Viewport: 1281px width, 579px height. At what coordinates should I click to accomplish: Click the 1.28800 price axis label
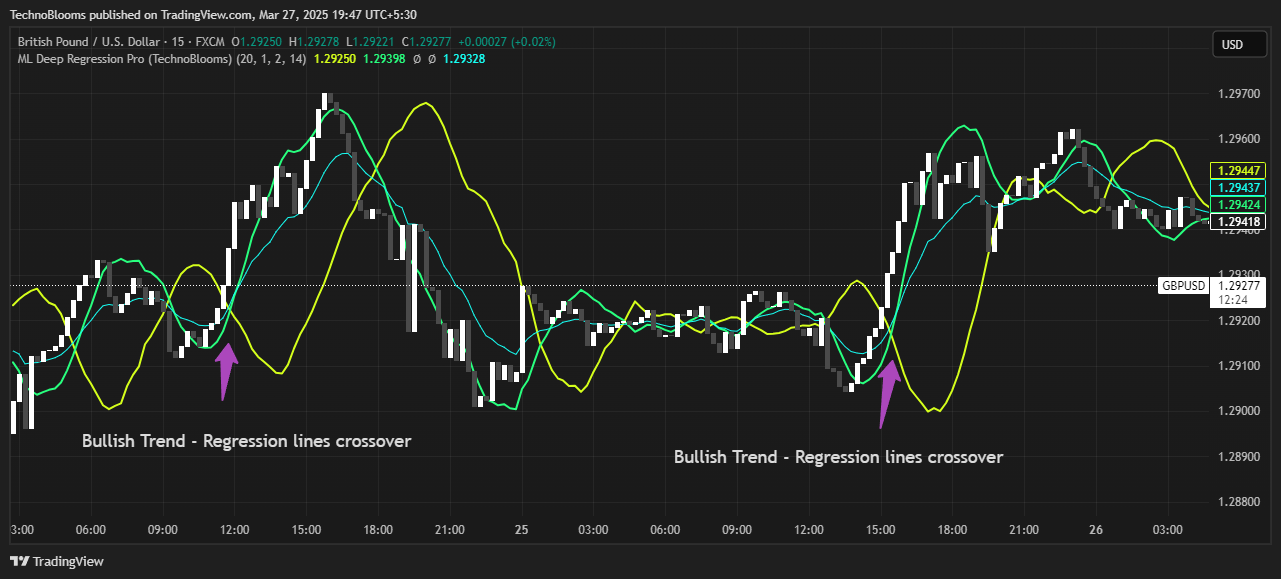point(1239,502)
